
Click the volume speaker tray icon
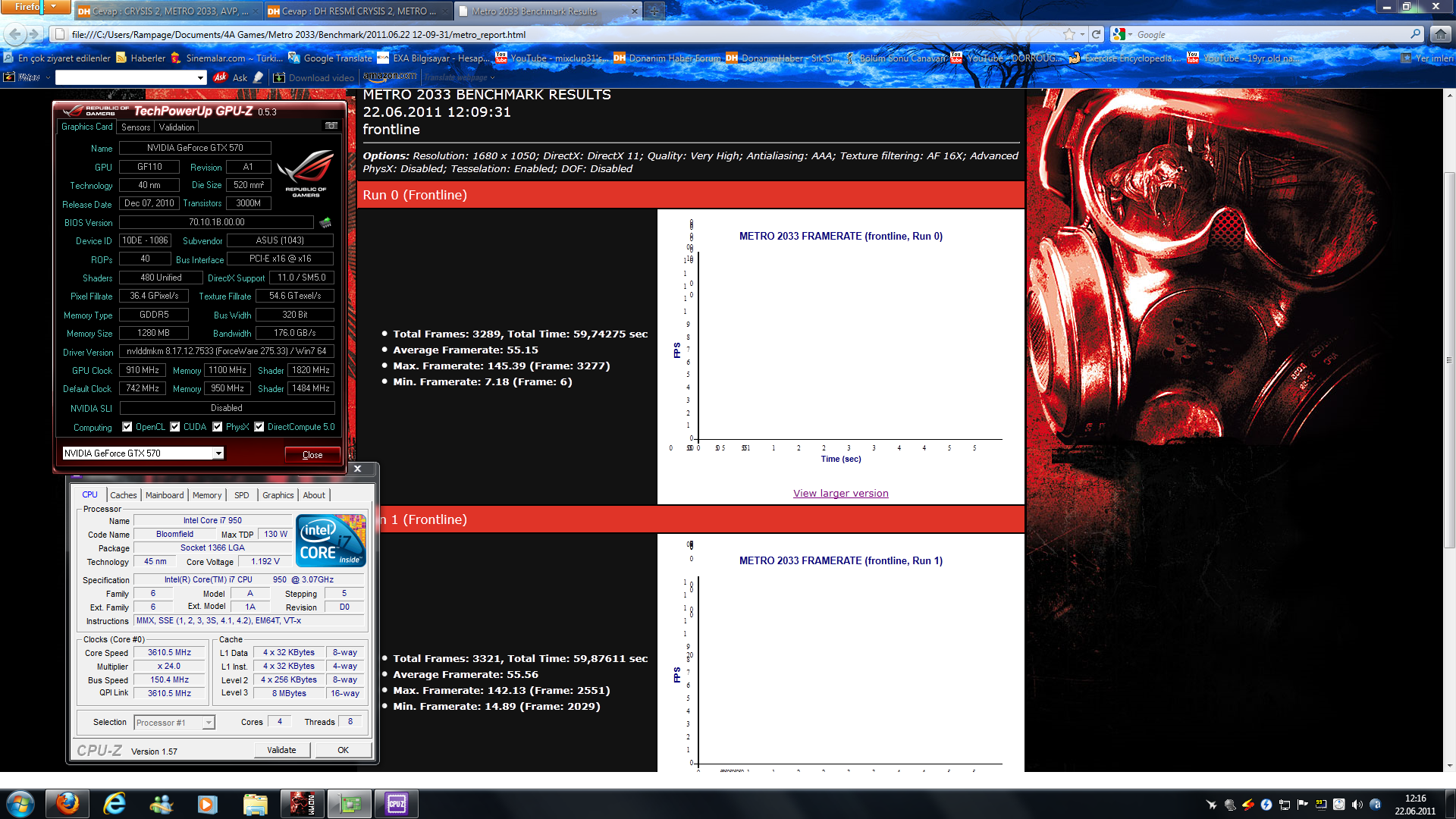click(x=1357, y=805)
